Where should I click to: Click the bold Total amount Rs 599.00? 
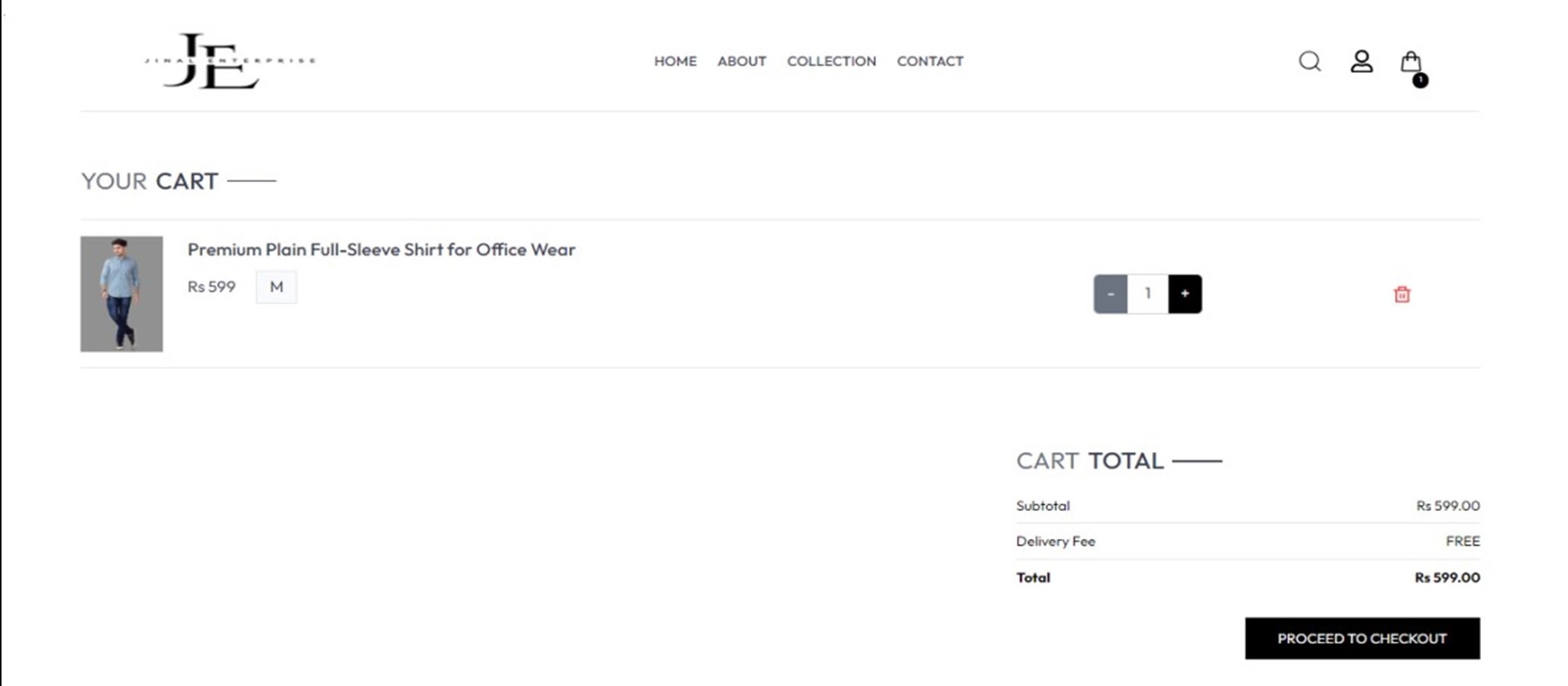[x=1447, y=578]
